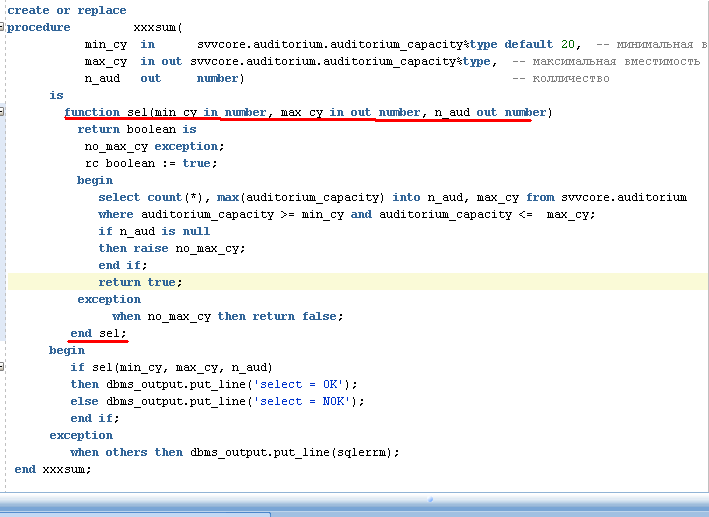709x517 pixels.
Task: Collapse the 'if sel(min_cy, max_cy, n_aud)' fold marker
Action: click(2, 367)
